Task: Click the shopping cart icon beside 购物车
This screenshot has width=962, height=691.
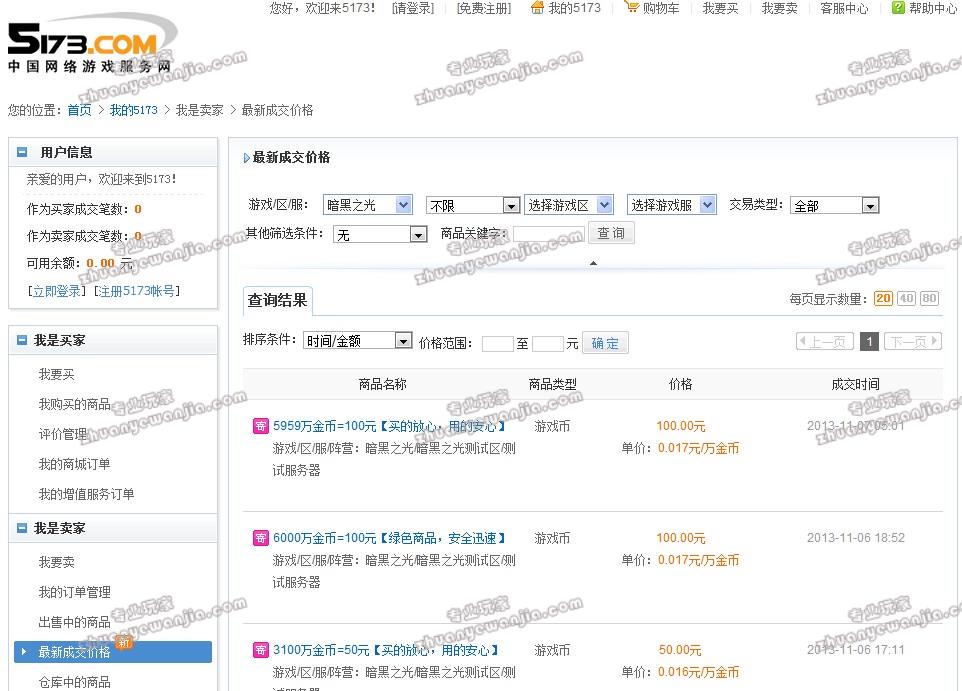Action: coord(631,8)
